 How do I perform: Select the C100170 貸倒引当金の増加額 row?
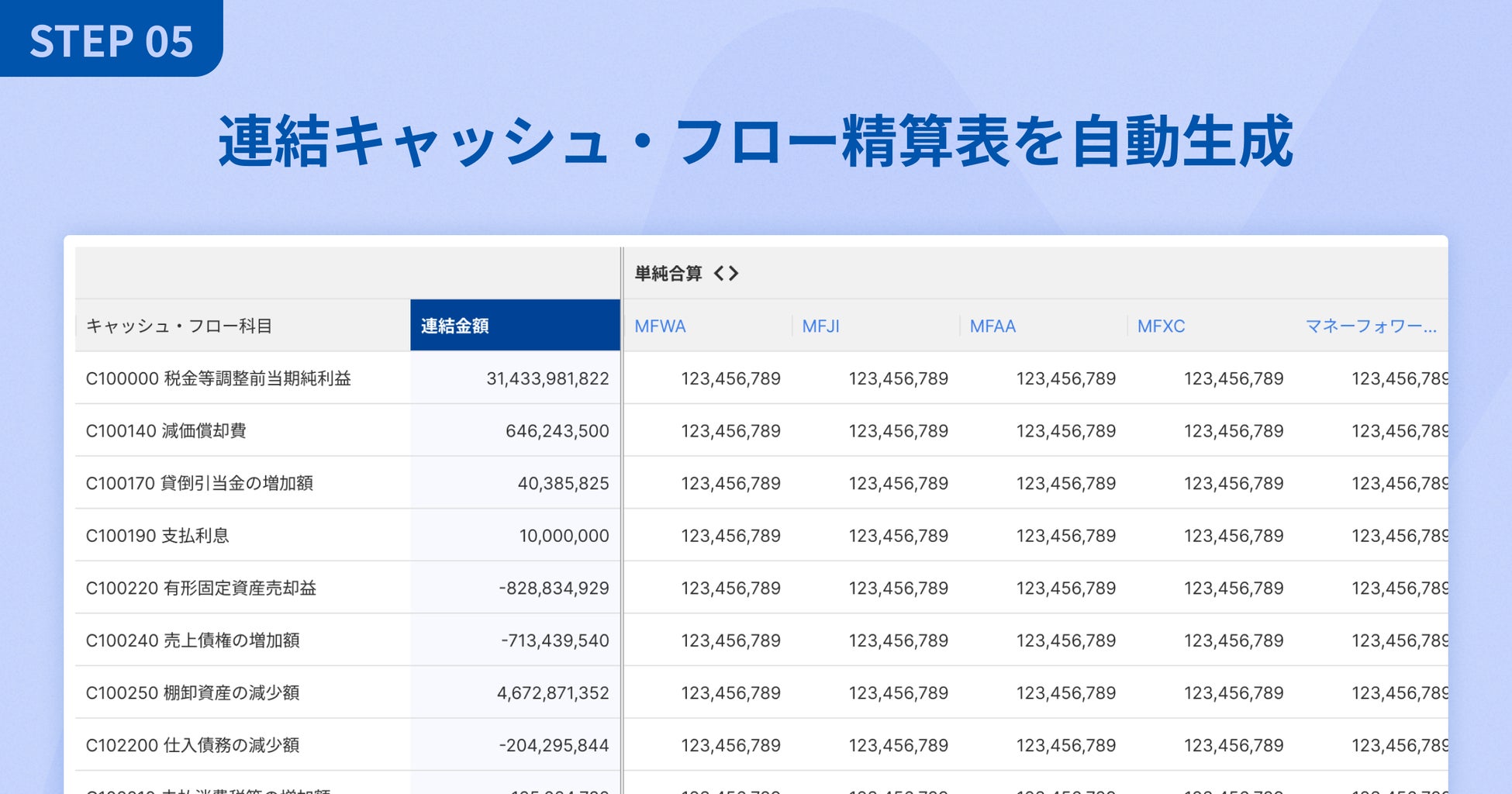pos(199,483)
